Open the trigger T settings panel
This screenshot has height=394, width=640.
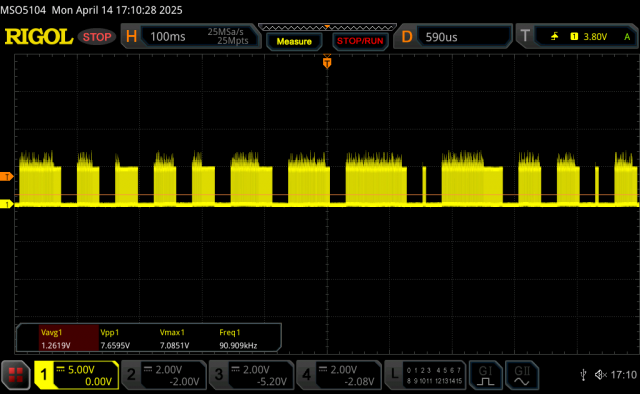(578, 37)
